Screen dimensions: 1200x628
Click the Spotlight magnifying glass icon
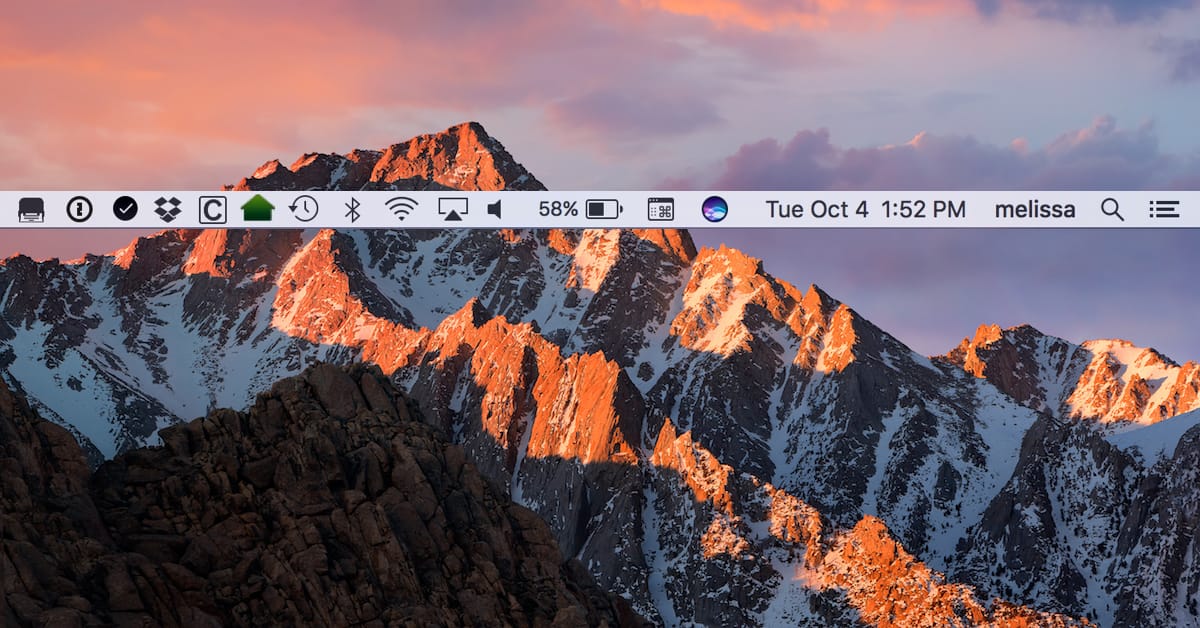(x=1112, y=209)
